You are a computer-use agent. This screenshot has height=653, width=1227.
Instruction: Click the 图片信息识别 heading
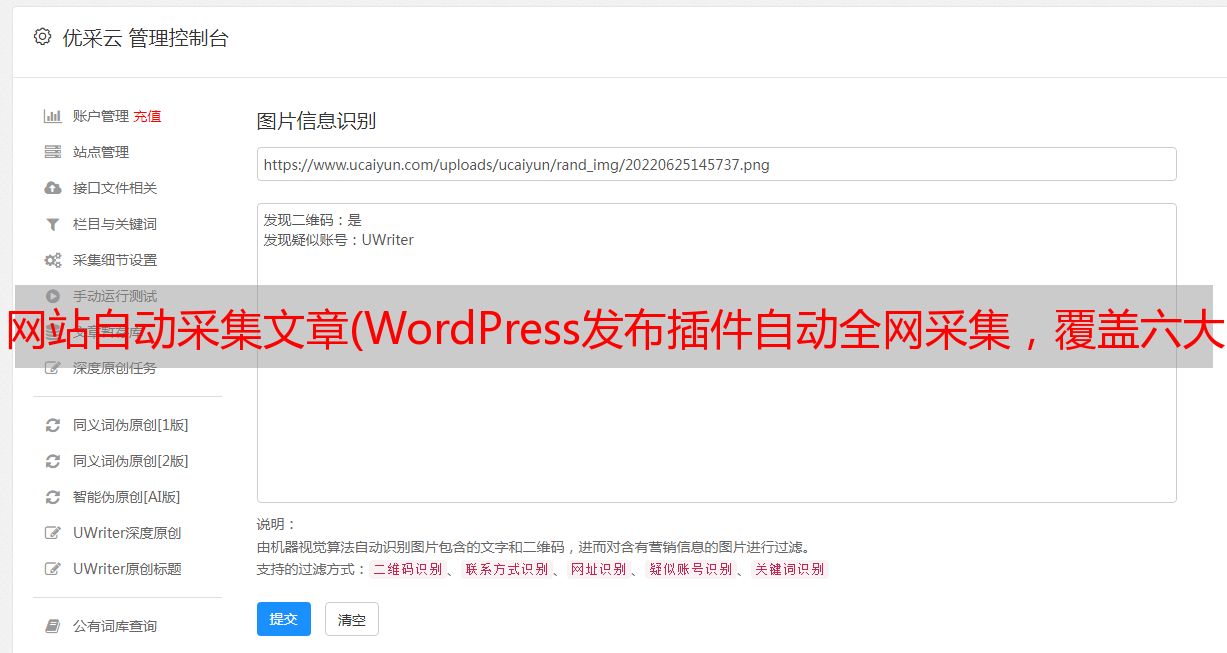coord(316,121)
